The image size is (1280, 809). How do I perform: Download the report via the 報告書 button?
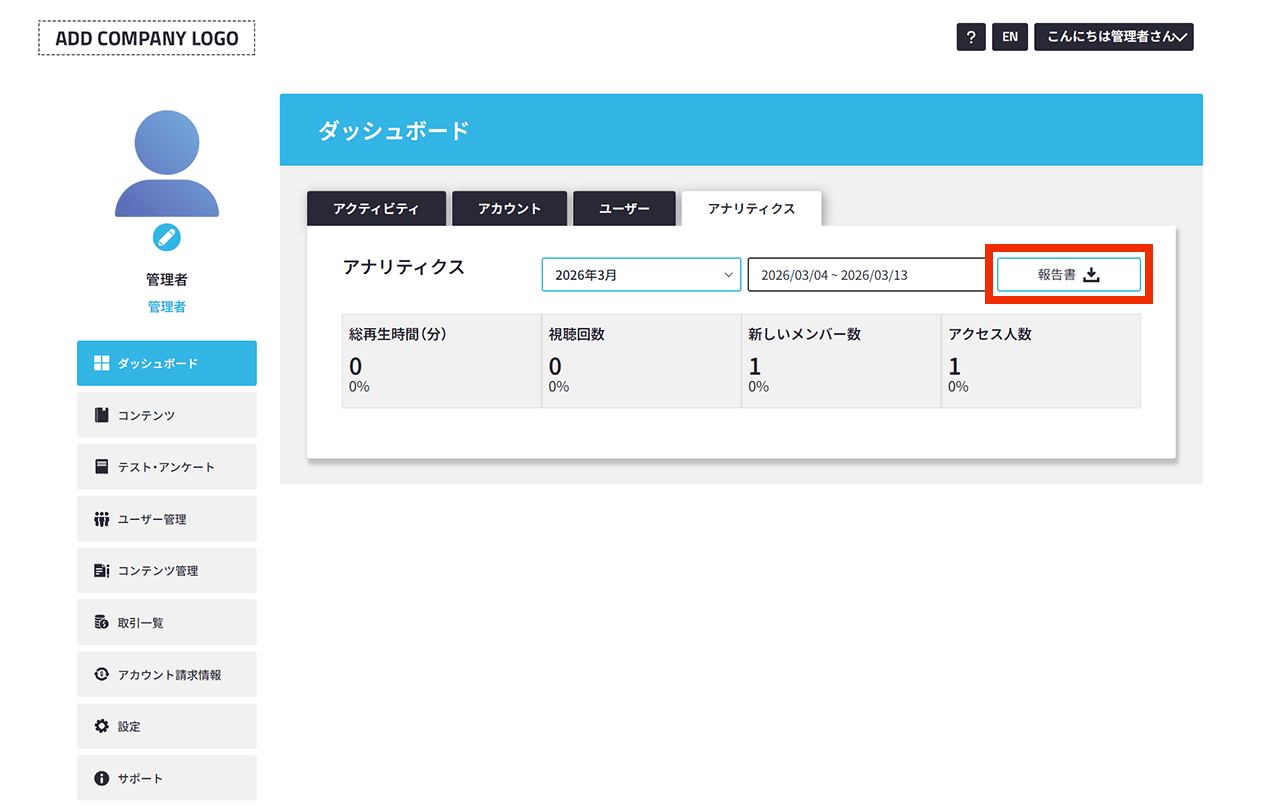pos(1068,273)
